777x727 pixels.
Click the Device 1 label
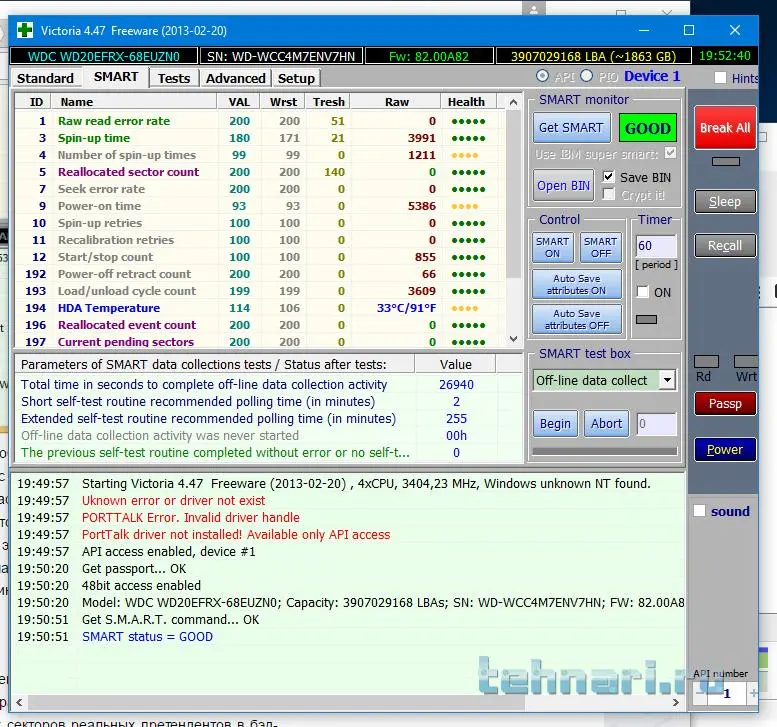(x=652, y=76)
